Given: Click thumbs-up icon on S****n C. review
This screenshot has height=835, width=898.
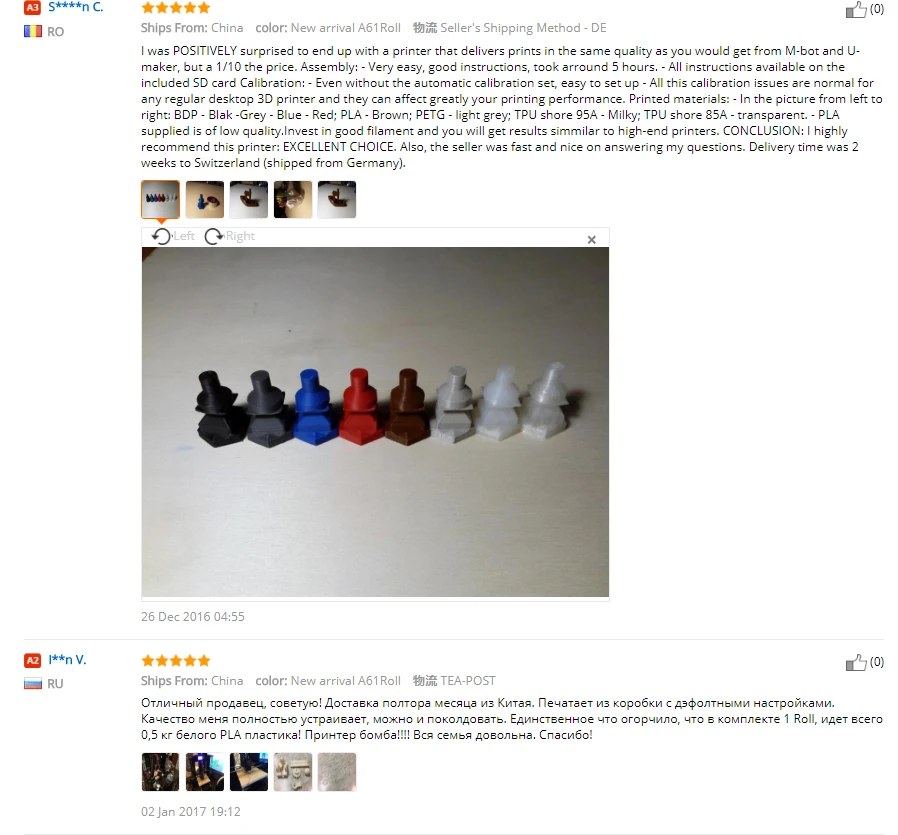Looking at the screenshot, I should [856, 10].
